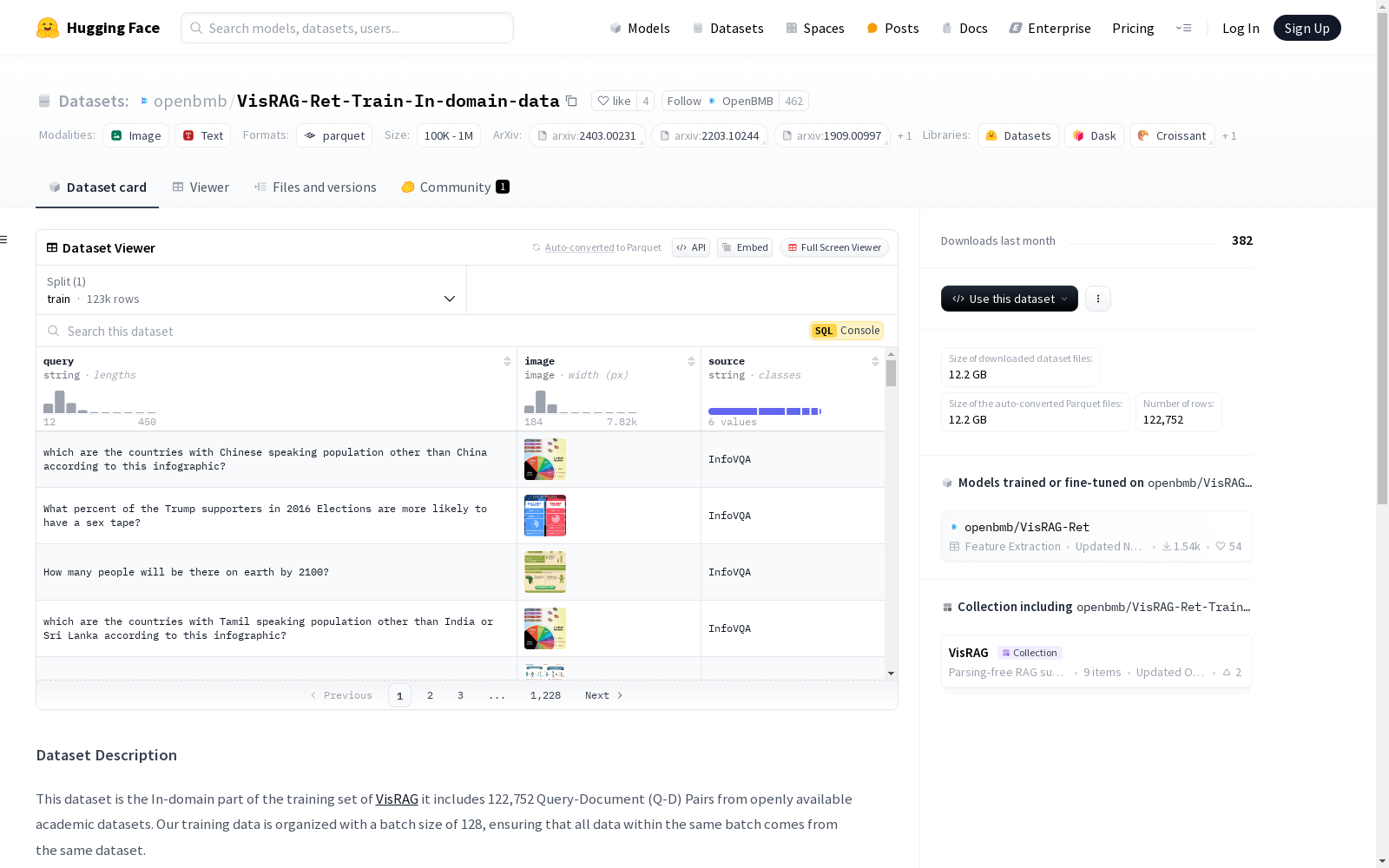Switch to the Viewer tab

[201, 187]
